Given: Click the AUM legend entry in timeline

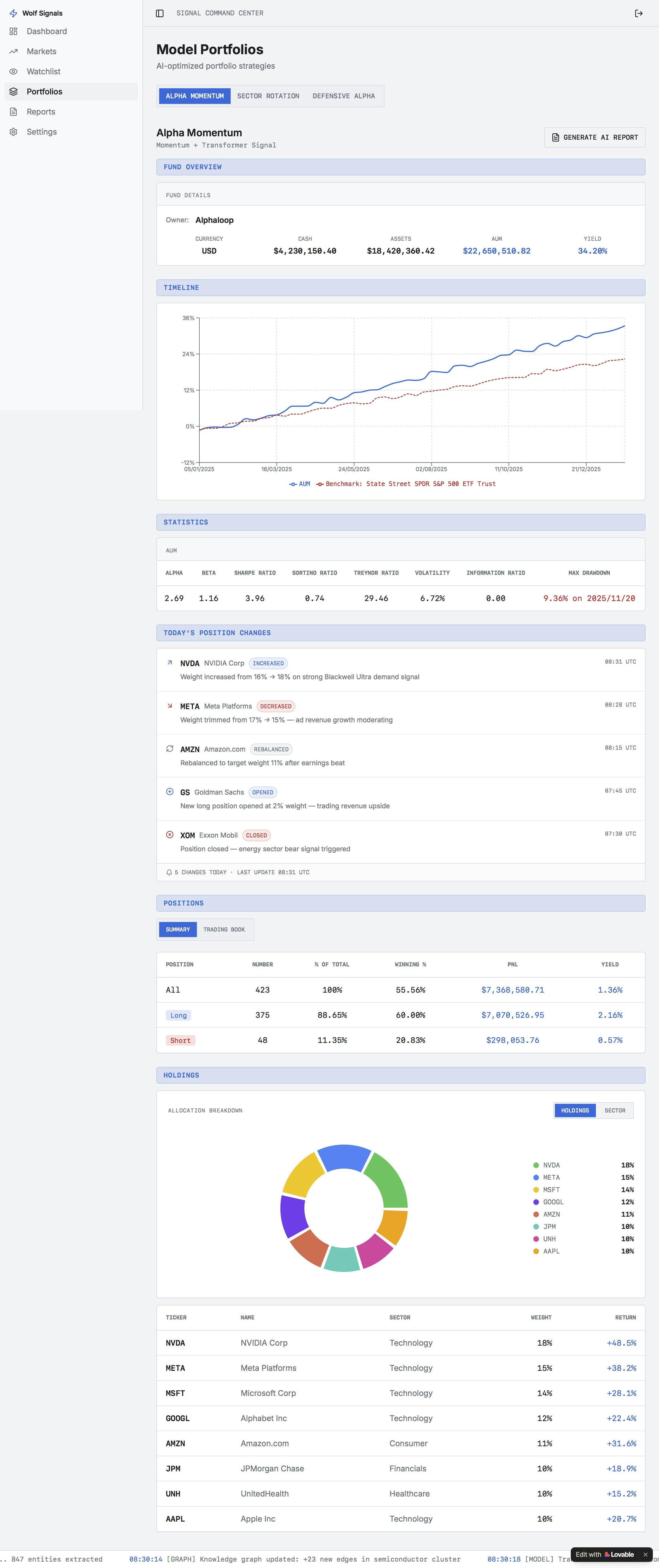Looking at the screenshot, I should point(299,484).
